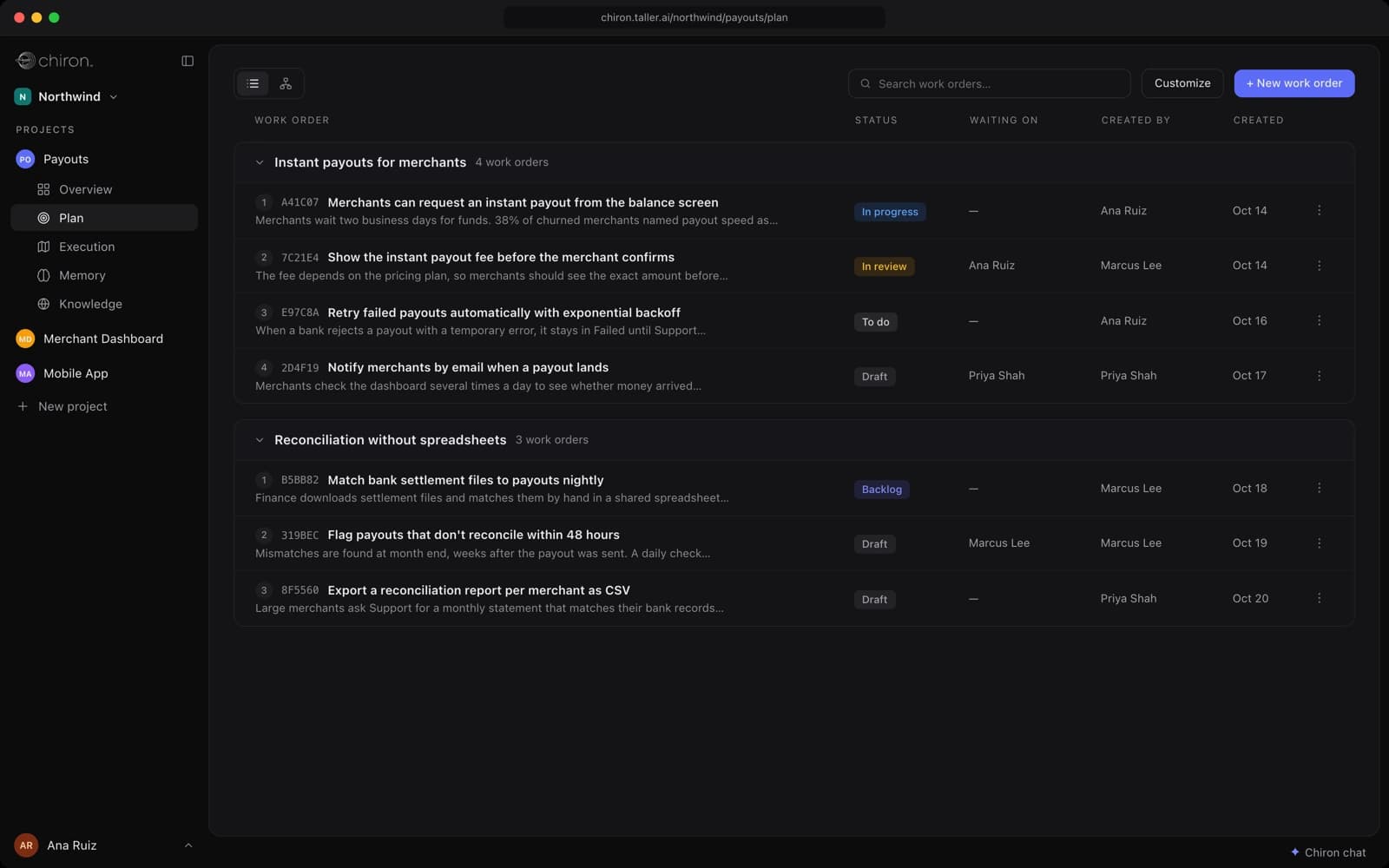Open more options for work order A41C07
Viewport: 1389px width, 868px height.
1319,210
